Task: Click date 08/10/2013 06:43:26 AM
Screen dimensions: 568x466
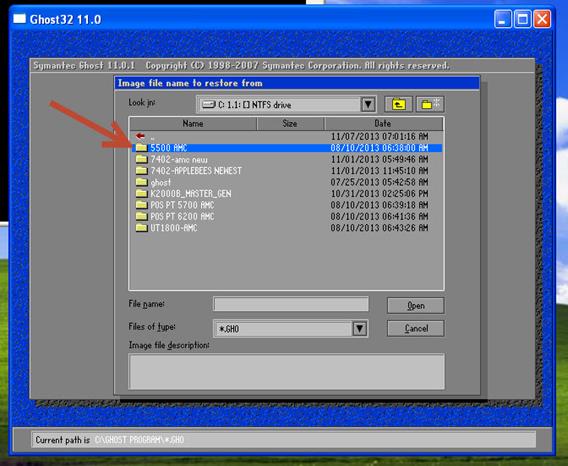Action: coord(379,228)
